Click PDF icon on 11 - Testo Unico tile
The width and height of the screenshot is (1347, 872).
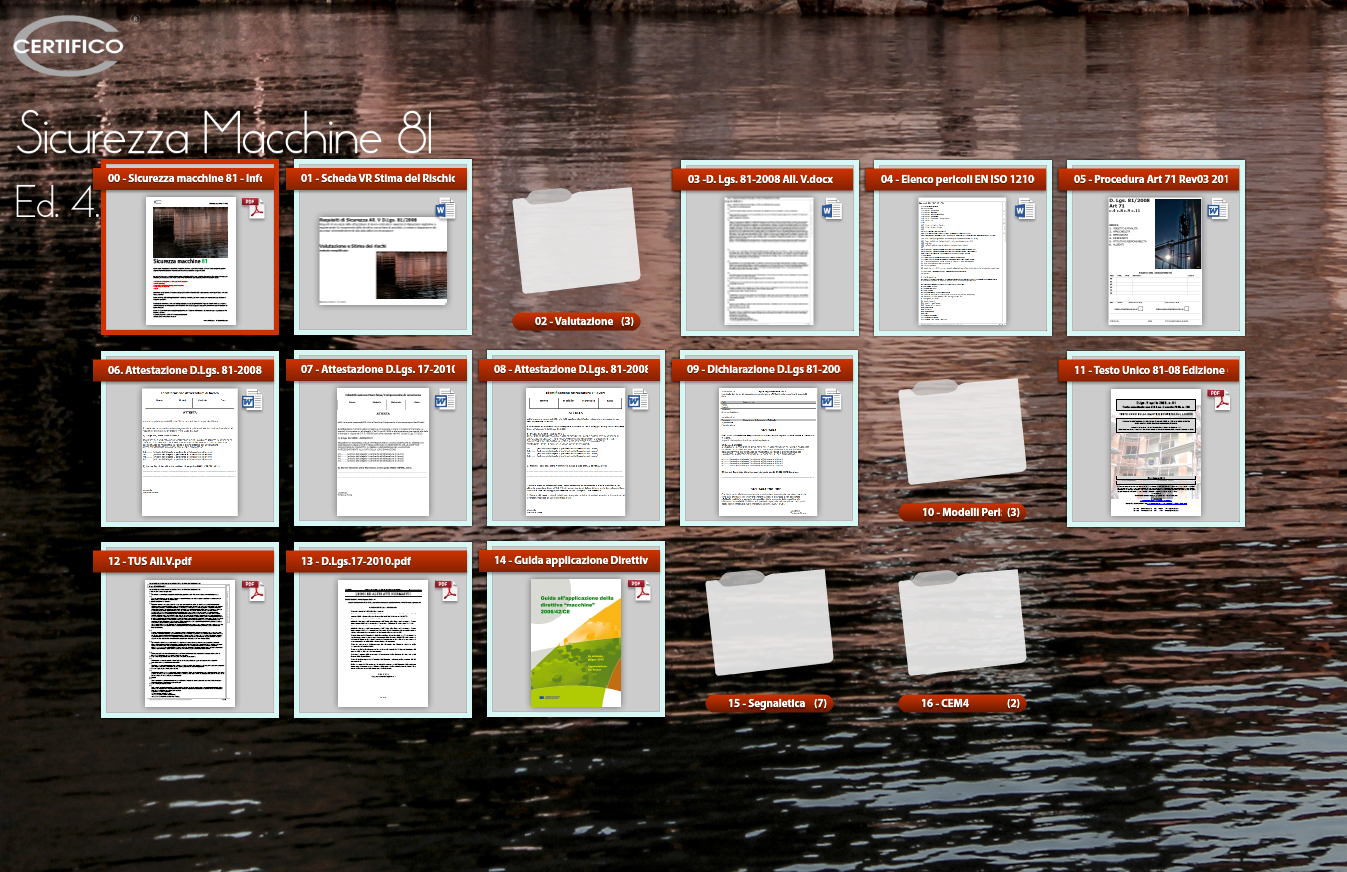click(x=1220, y=399)
